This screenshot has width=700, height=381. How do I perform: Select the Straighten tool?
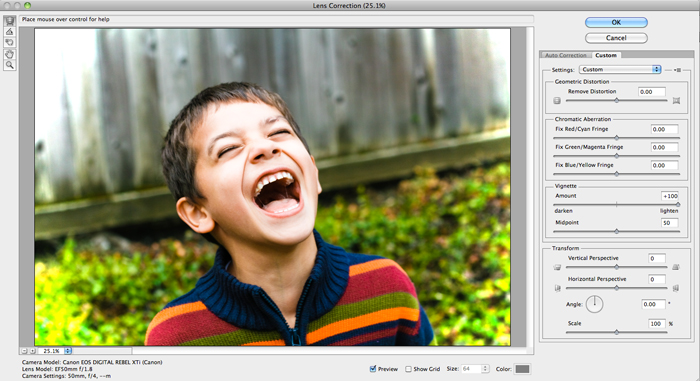point(9,32)
